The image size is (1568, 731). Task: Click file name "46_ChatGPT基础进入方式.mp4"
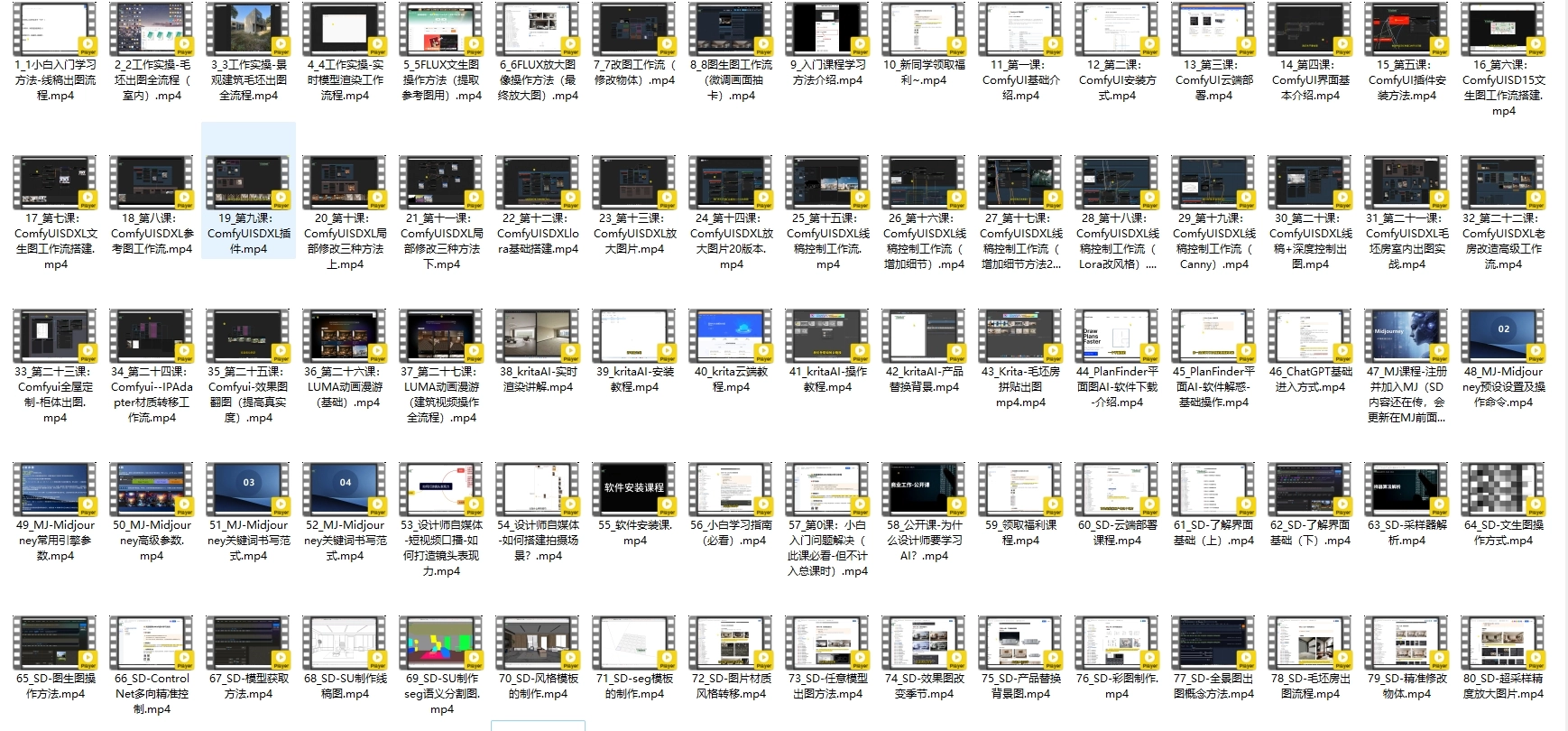pos(1310,379)
